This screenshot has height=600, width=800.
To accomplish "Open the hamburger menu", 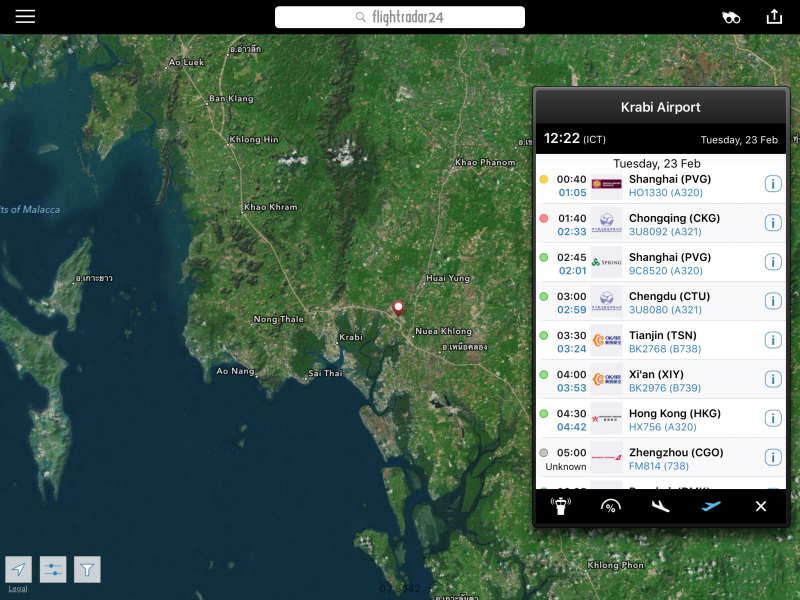I will pyautogui.click(x=25, y=17).
